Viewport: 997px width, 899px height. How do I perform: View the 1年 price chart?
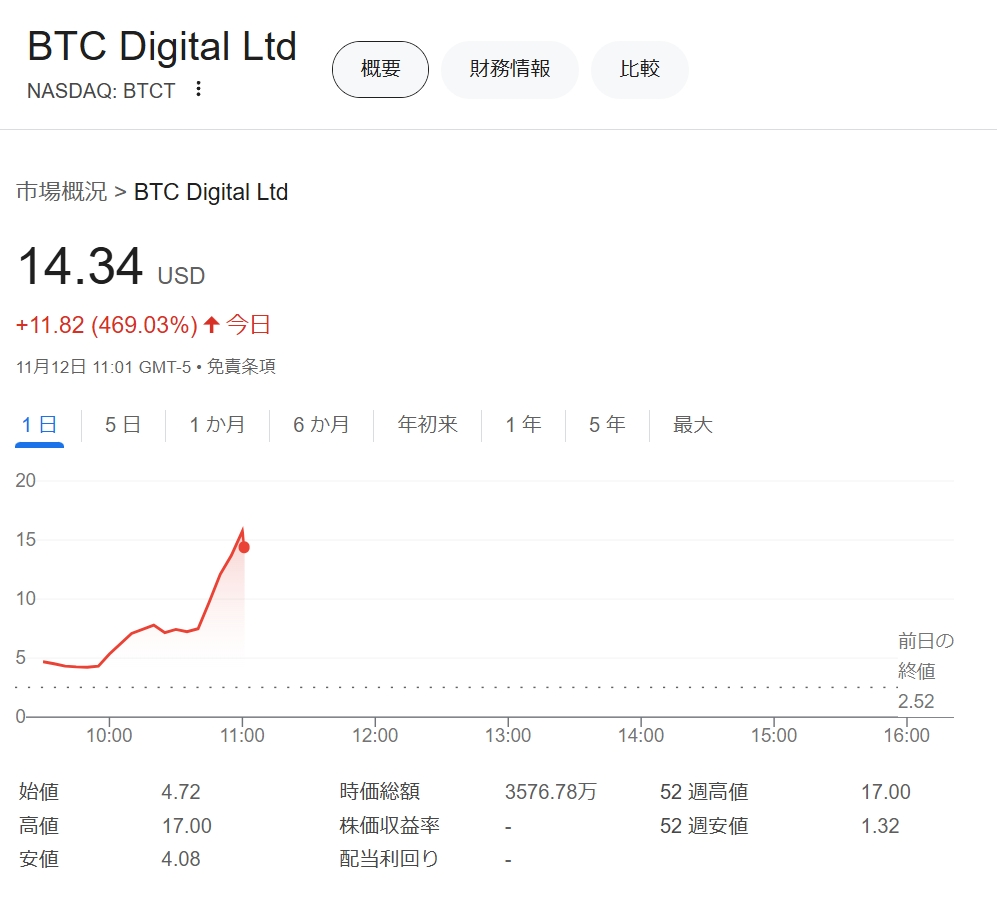(521, 424)
